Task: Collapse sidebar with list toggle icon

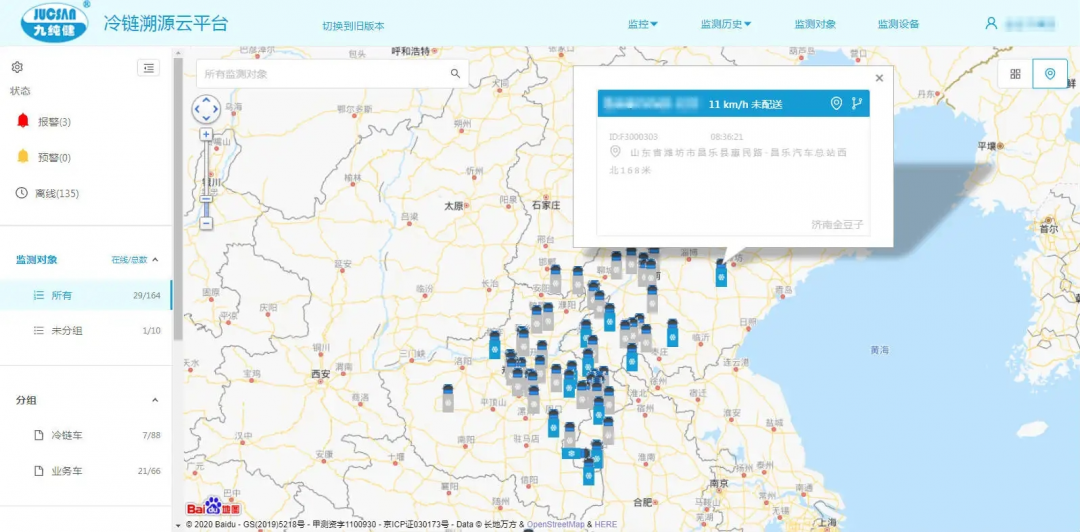Action: coord(148,67)
